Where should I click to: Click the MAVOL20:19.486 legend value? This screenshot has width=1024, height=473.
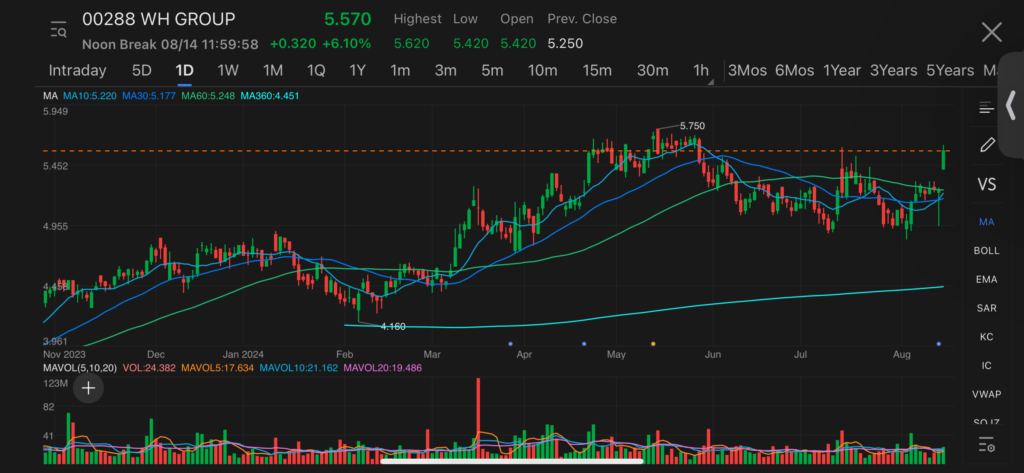(x=383, y=368)
